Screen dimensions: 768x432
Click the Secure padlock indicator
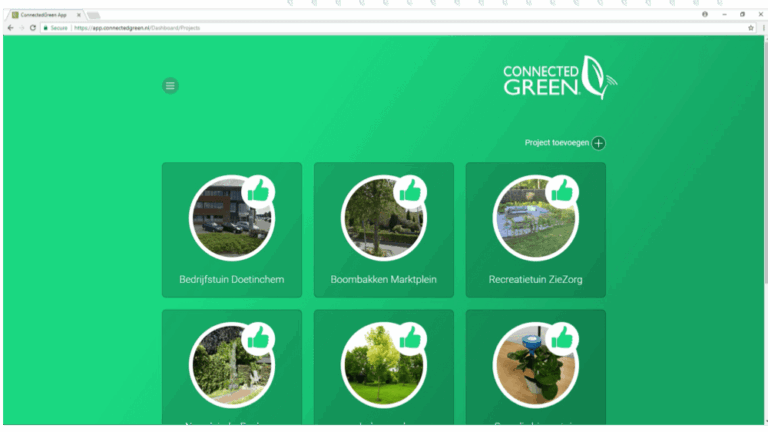click(55, 28)
